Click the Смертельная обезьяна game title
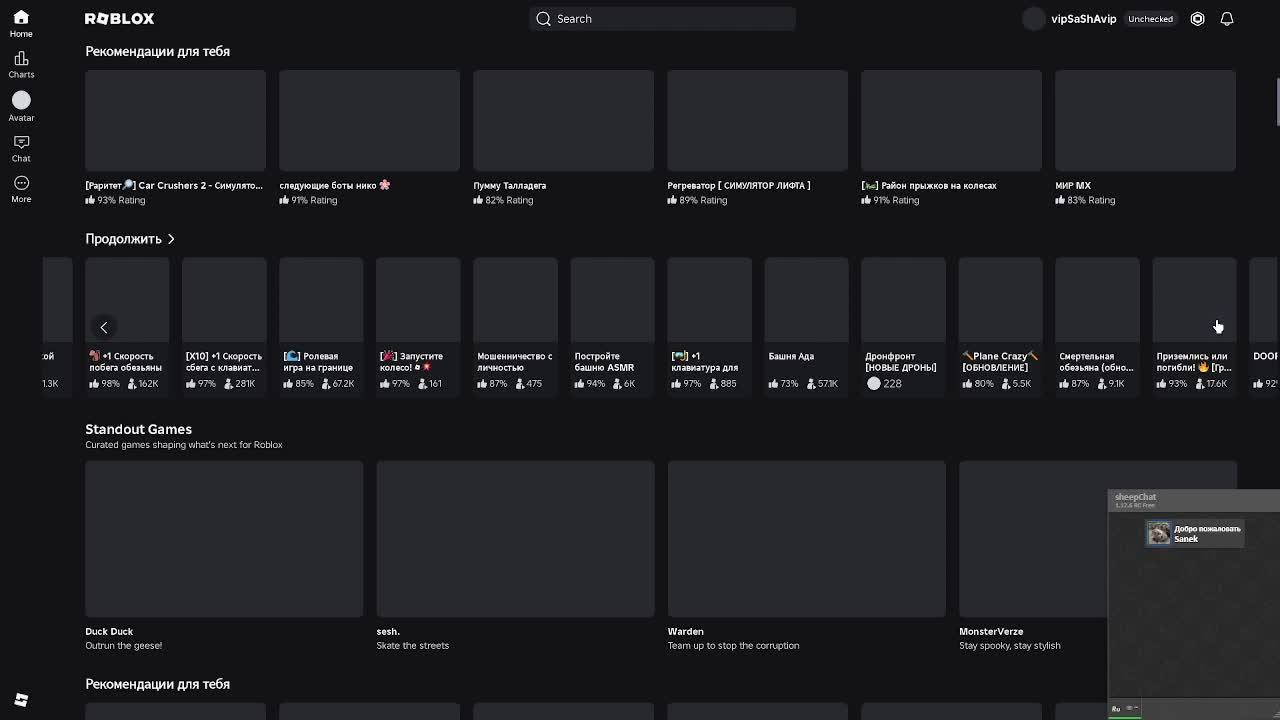Screen dimensions: 1280x720 pos(1096,361)
